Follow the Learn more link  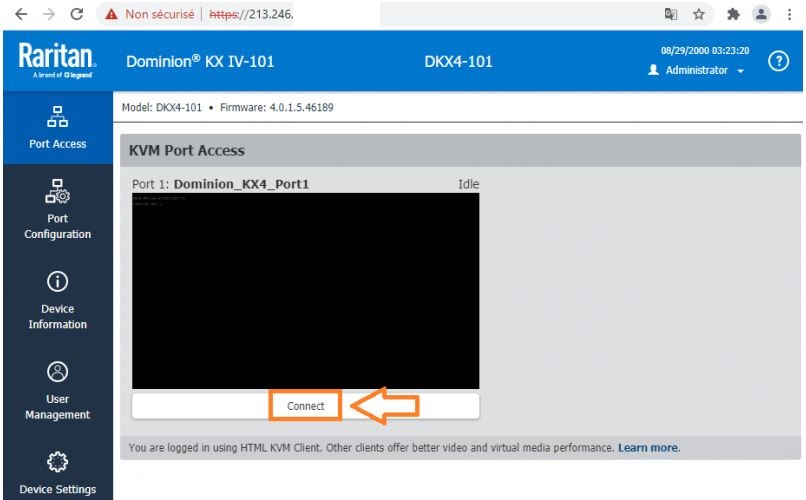tap(648, 448)
